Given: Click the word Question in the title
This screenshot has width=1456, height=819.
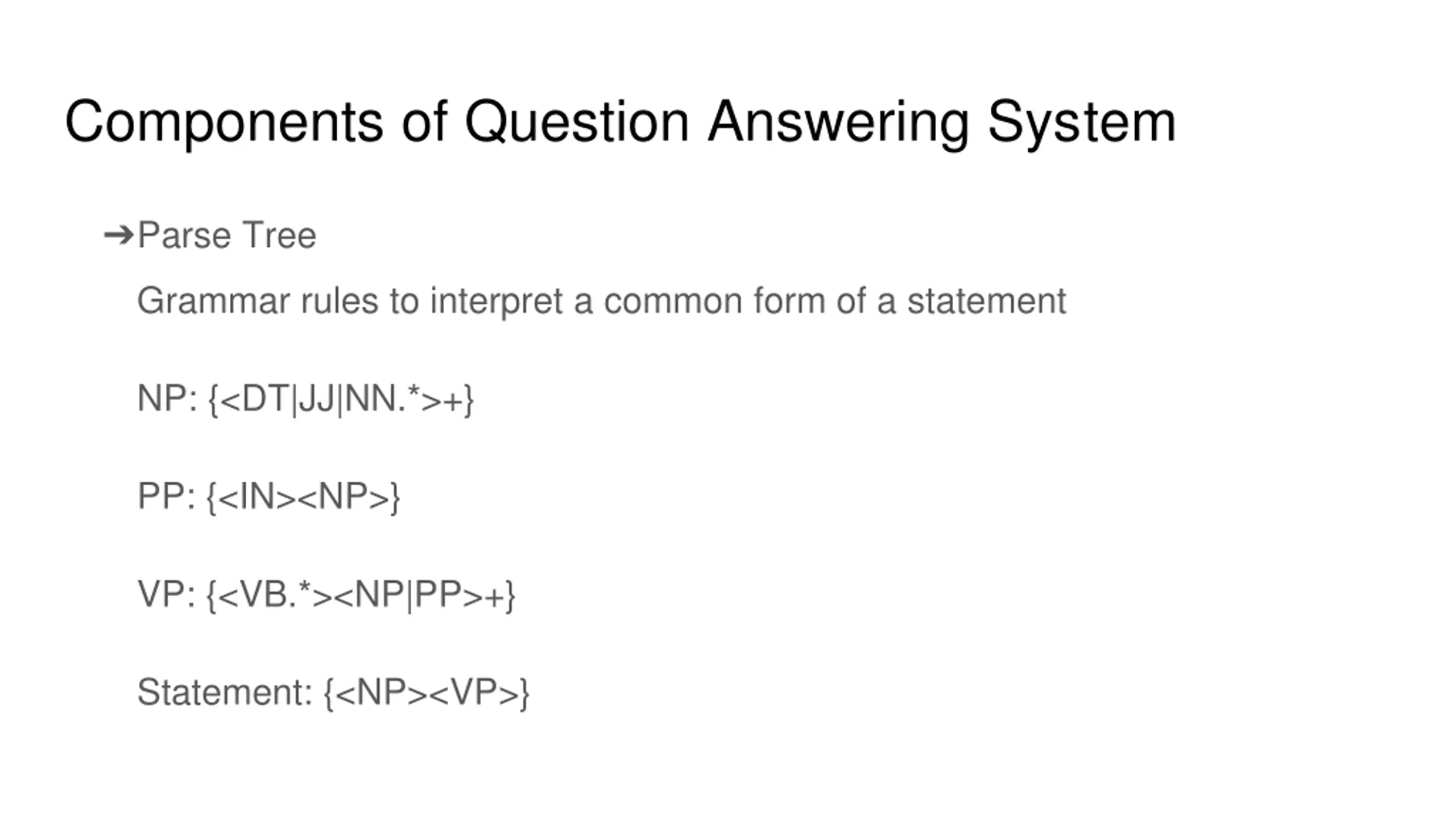Looking at the screenshot, I should tap(577, 122).
